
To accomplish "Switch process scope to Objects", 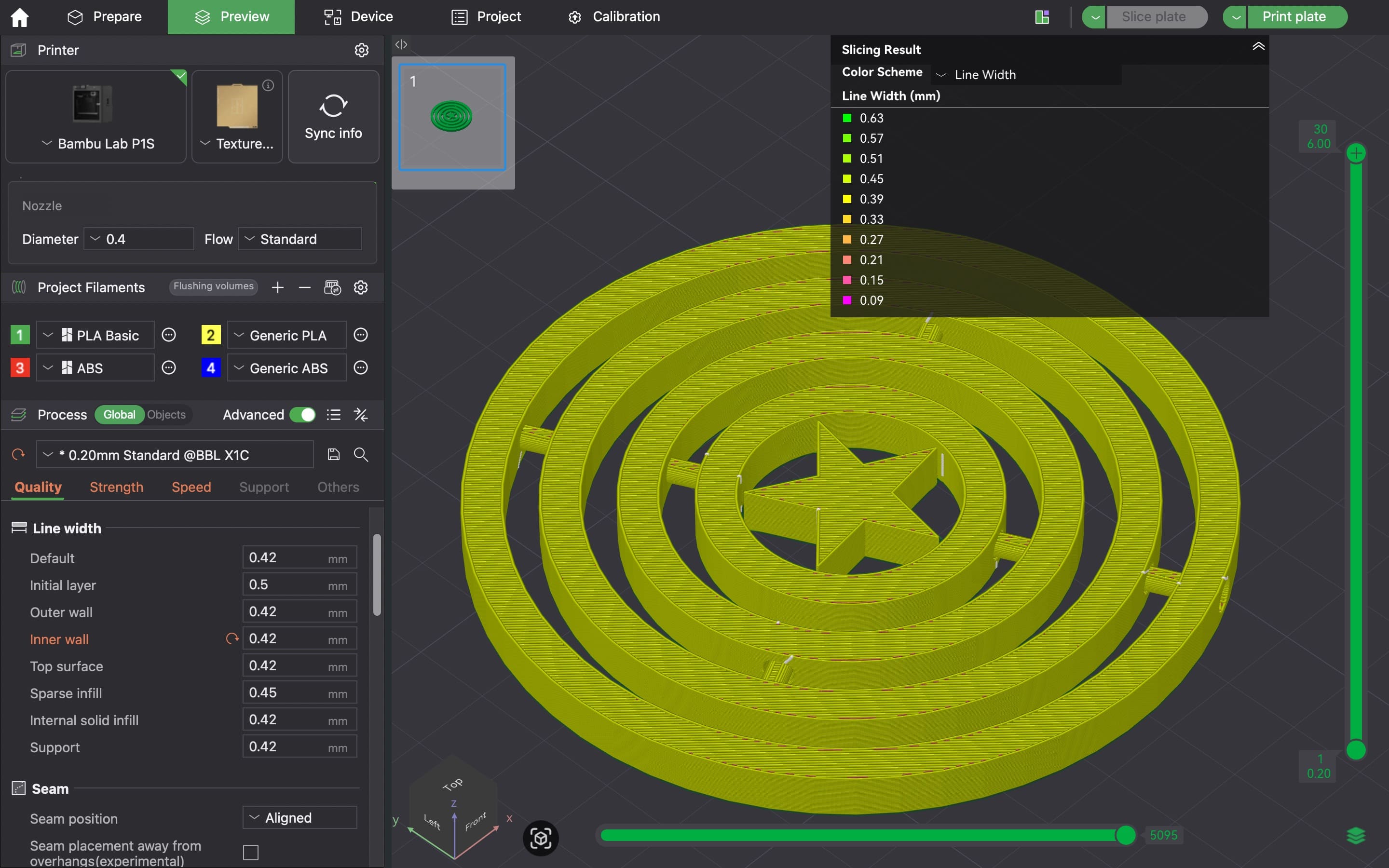I will (x=166, y=415).
